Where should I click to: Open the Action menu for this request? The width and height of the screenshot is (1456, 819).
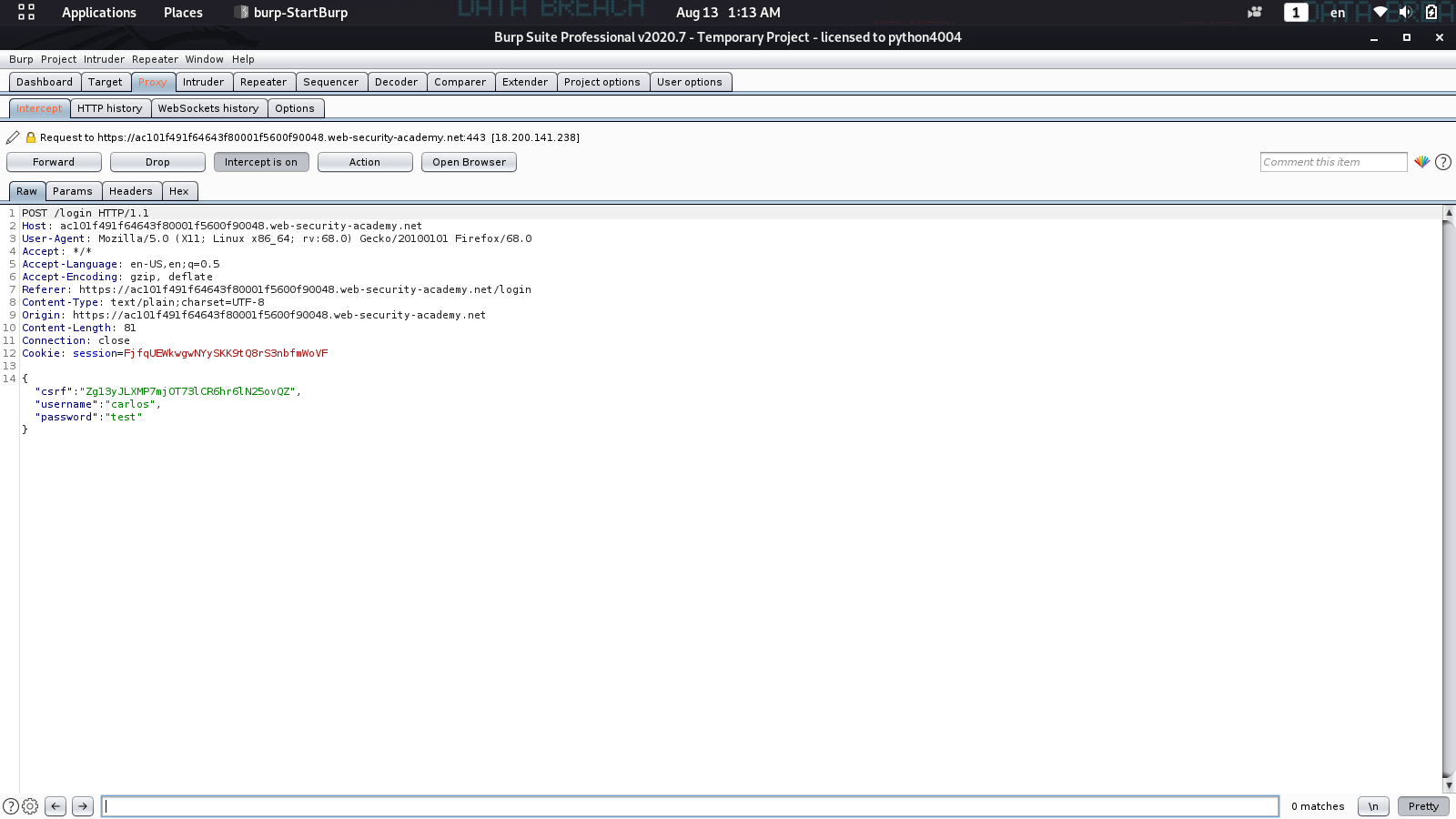(x=364, y=162)
